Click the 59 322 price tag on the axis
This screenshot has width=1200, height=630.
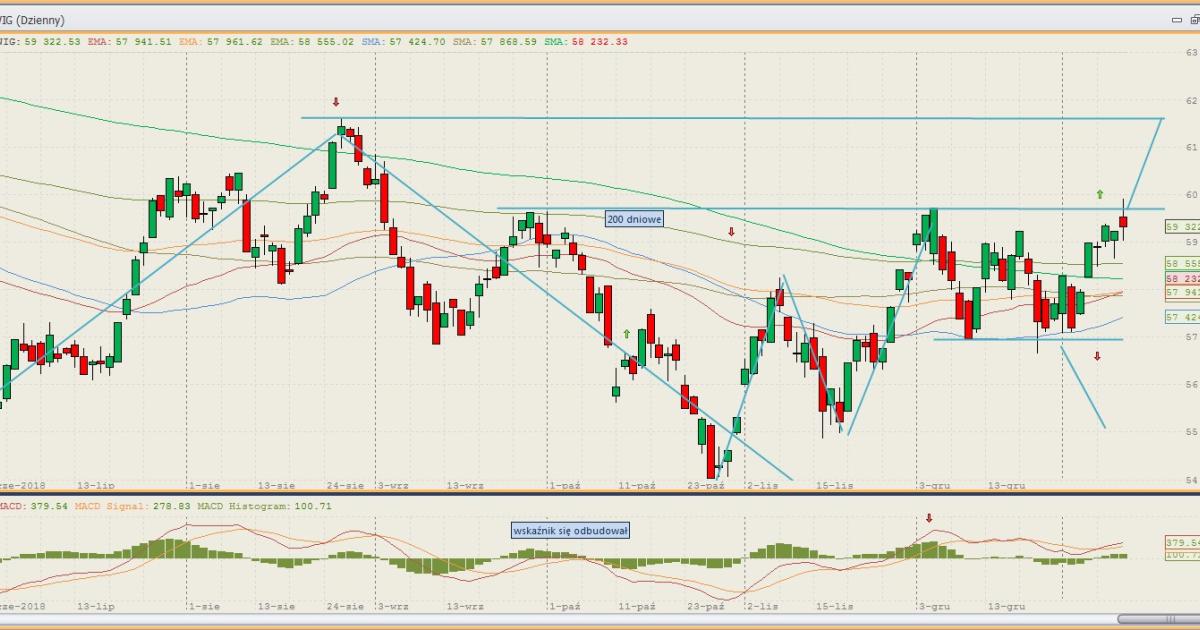click(x=1182, y=227)
